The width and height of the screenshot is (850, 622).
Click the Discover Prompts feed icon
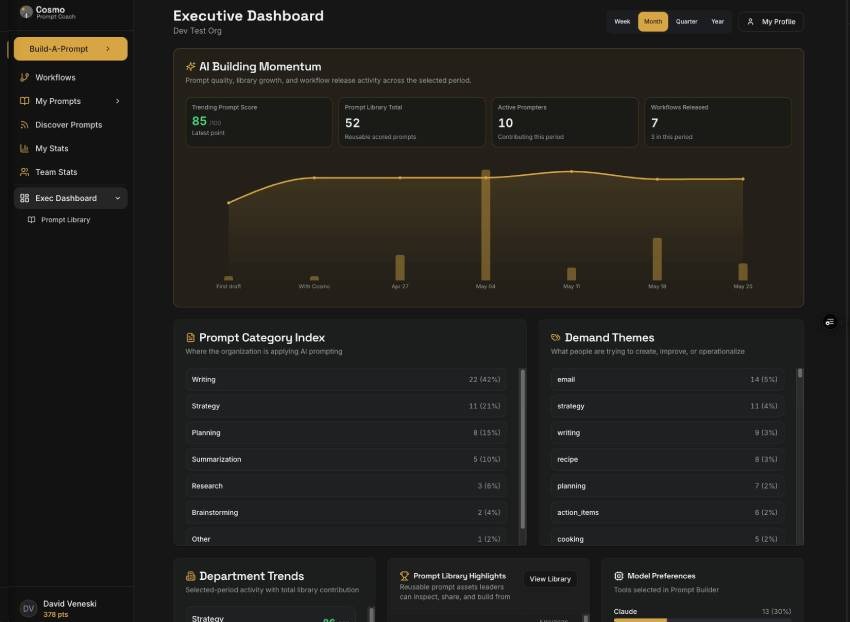click(x=24, y=125)
